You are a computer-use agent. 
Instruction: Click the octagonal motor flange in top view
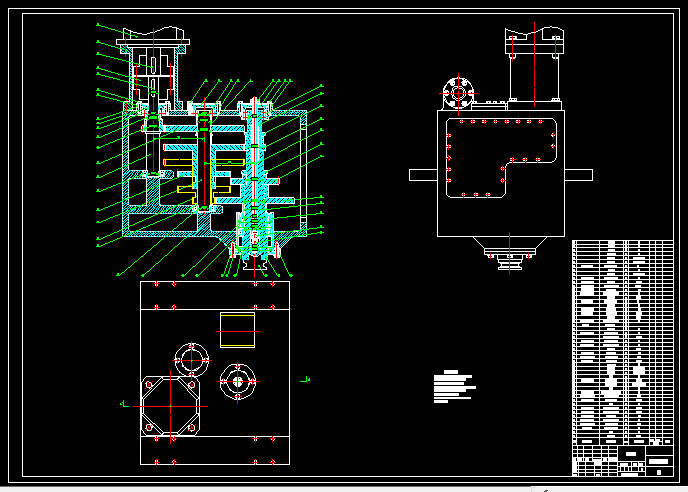pyautogui.click(x=170, y=406)
